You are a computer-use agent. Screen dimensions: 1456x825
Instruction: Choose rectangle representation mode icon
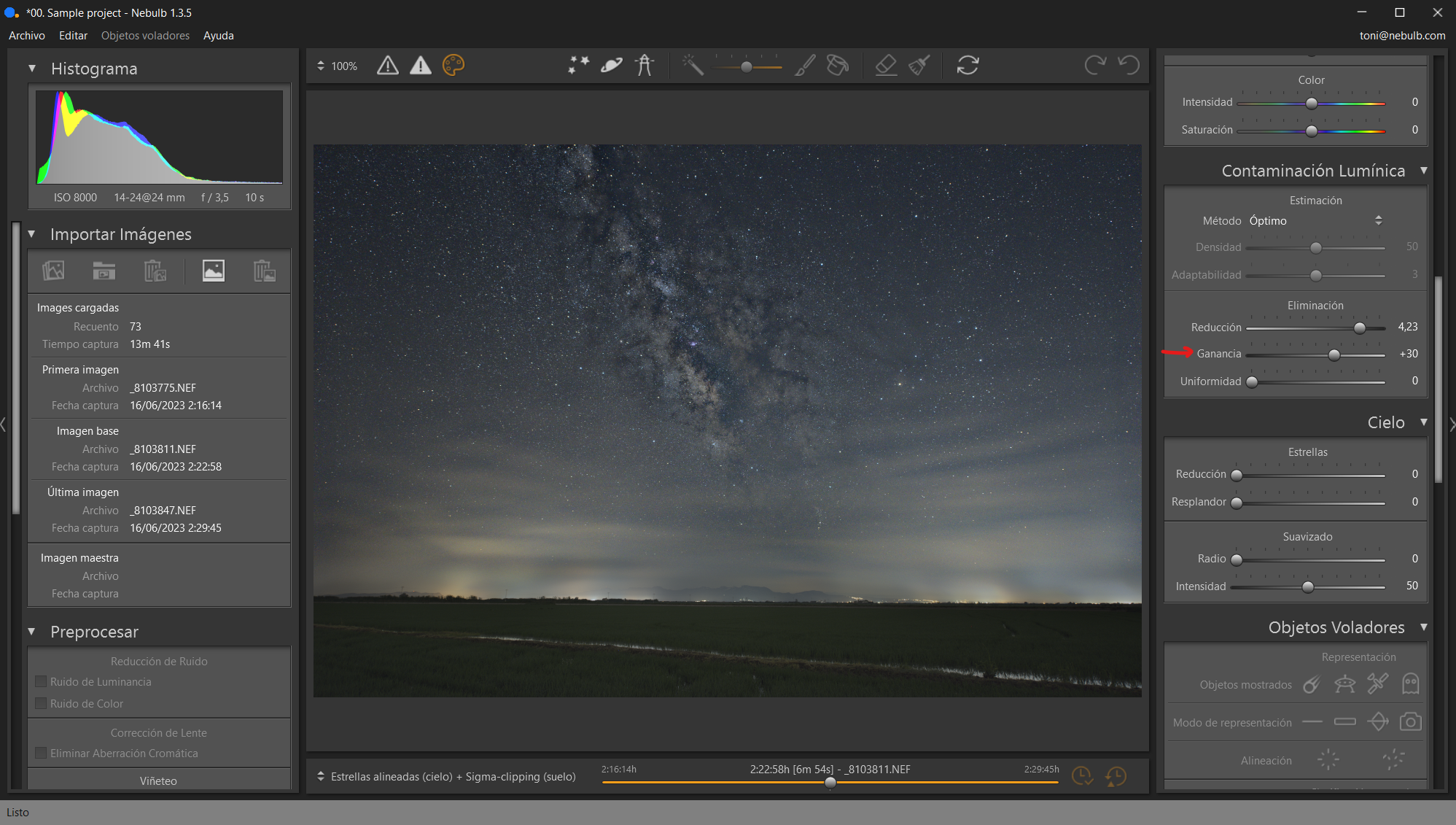click(1344, 722)
